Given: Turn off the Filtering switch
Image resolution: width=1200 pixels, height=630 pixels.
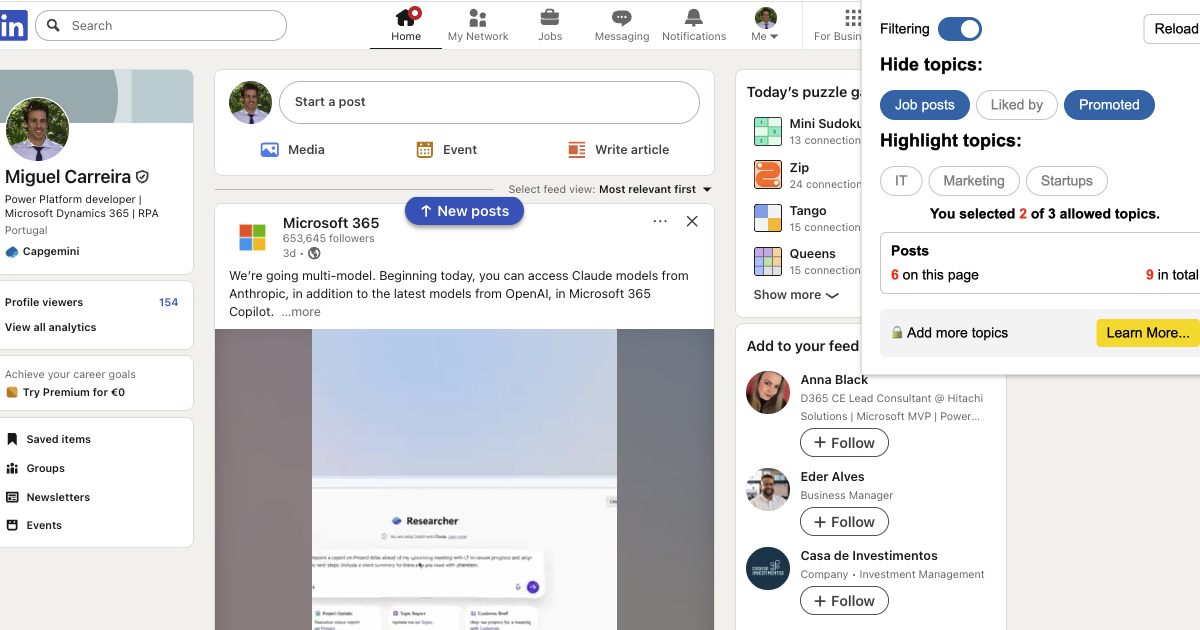Looking at the screenshot, I should [959, 29].
